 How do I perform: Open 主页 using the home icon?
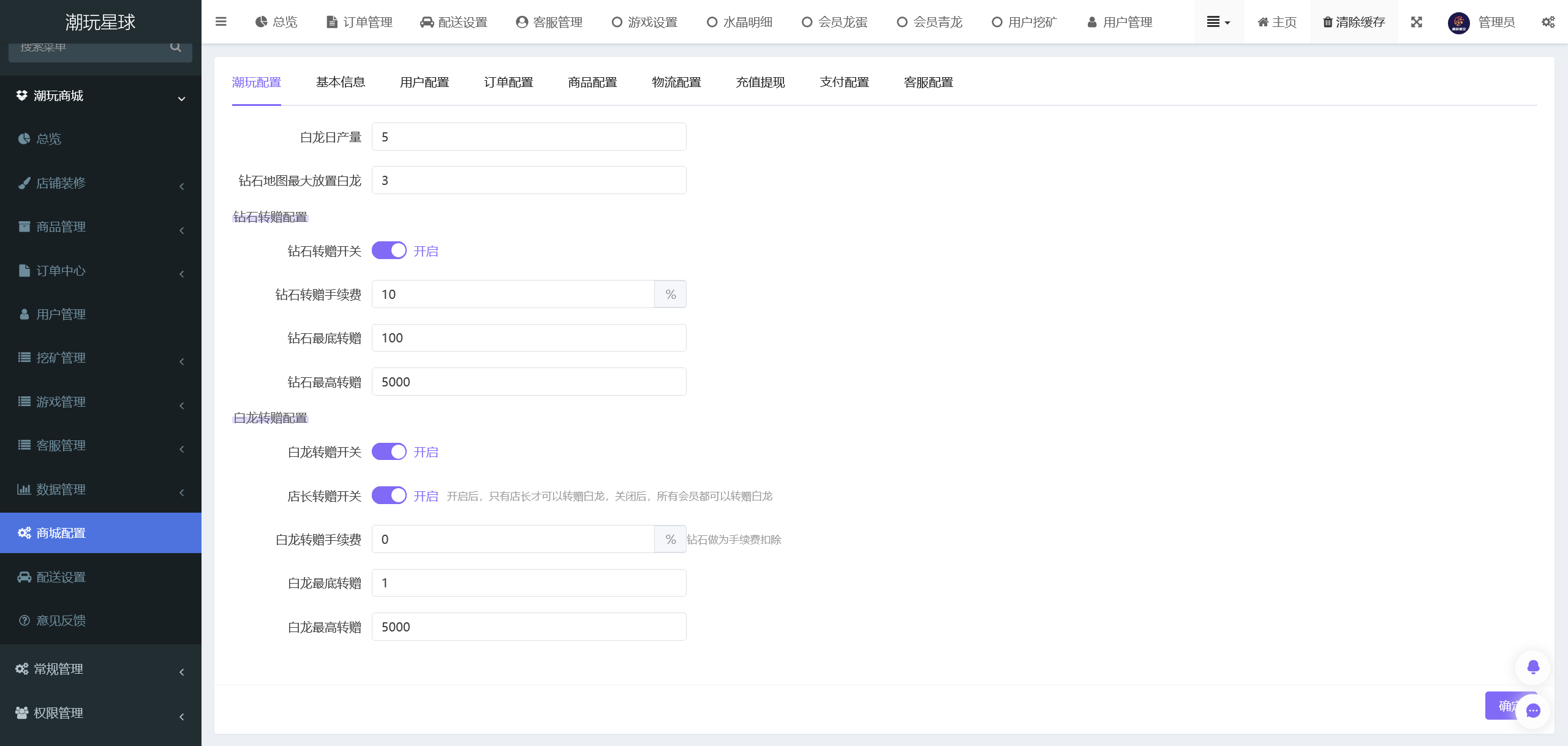pos(1277,22)
